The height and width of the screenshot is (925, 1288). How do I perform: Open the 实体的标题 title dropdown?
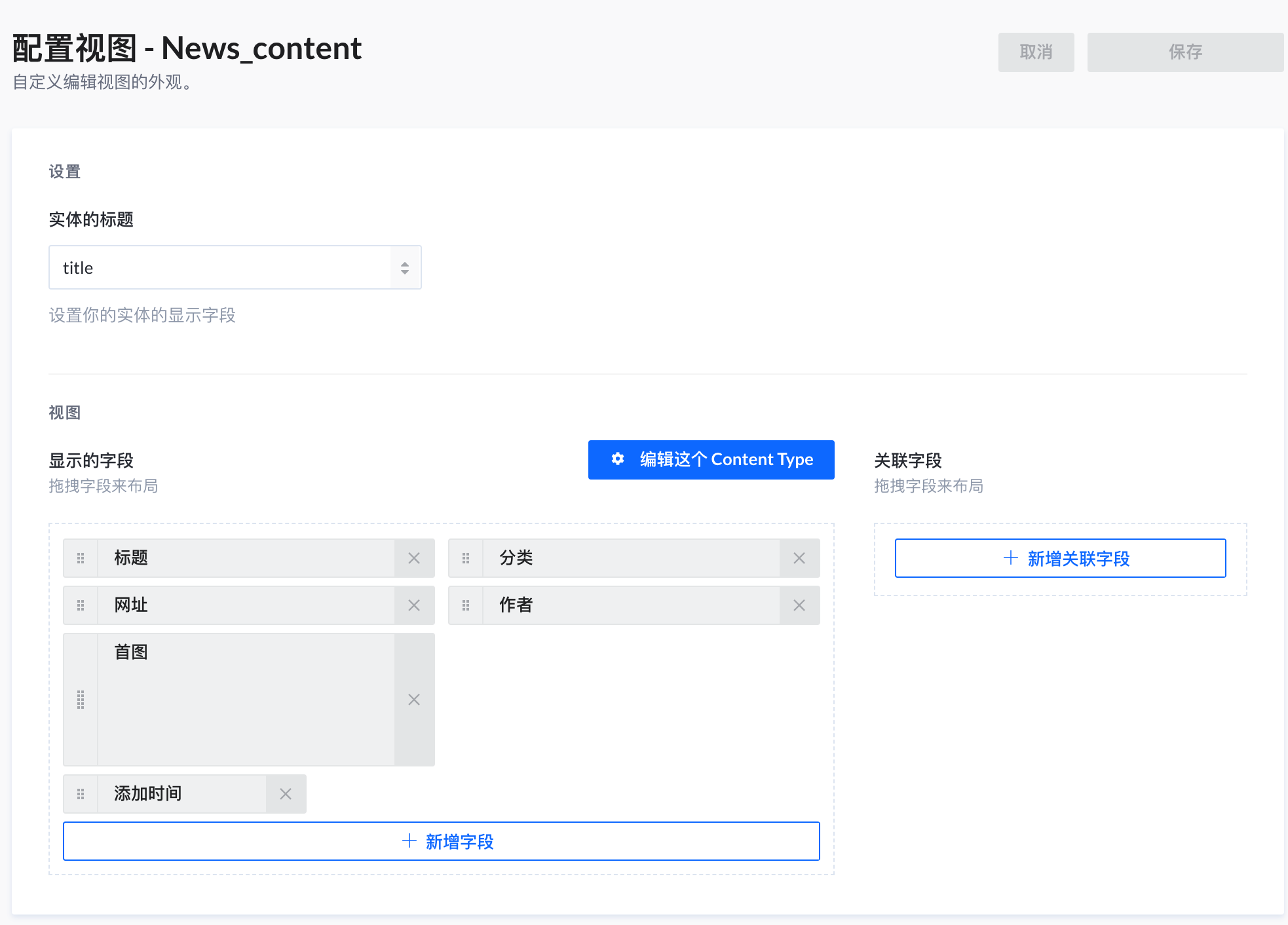coord(235,268)
